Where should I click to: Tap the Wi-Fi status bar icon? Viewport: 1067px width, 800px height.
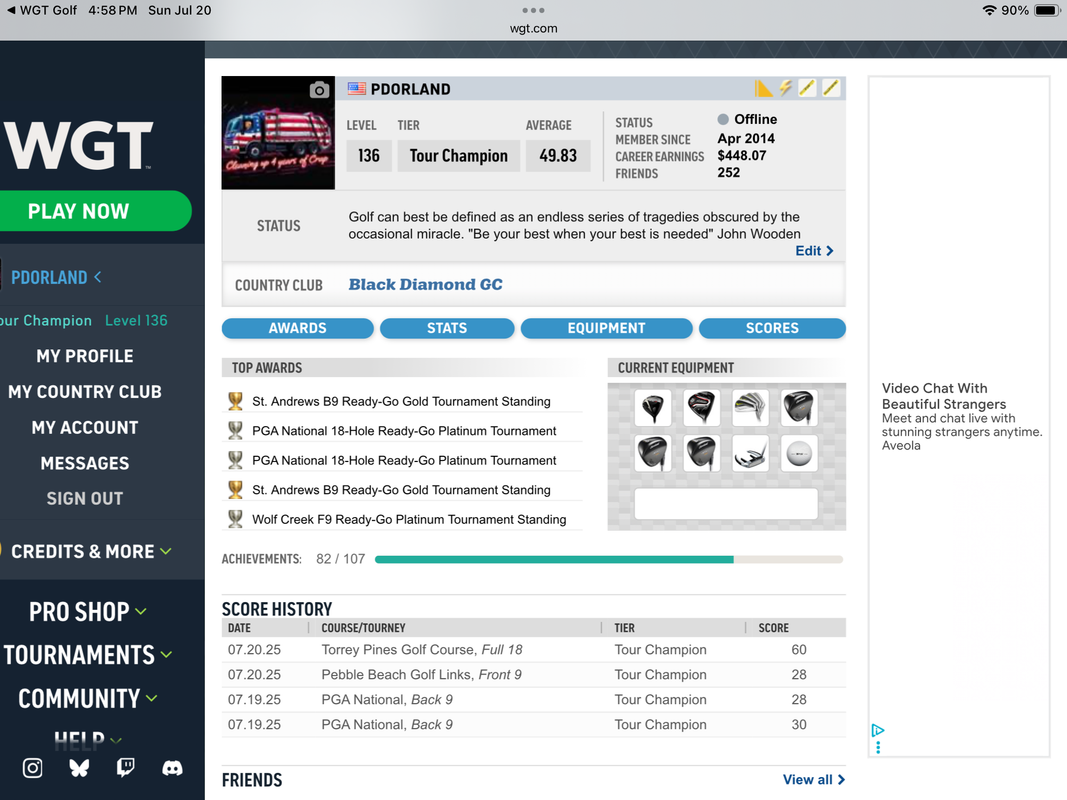[989, 10]
